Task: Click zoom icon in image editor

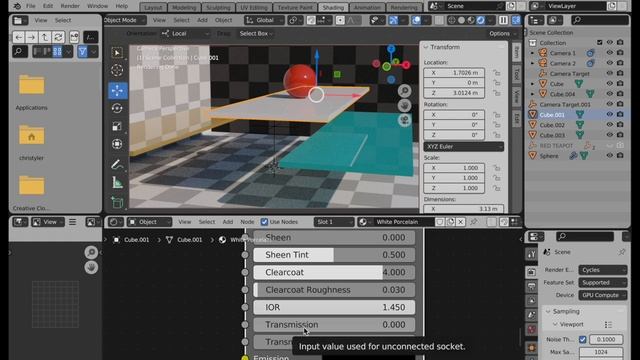Action: [91, 252]
